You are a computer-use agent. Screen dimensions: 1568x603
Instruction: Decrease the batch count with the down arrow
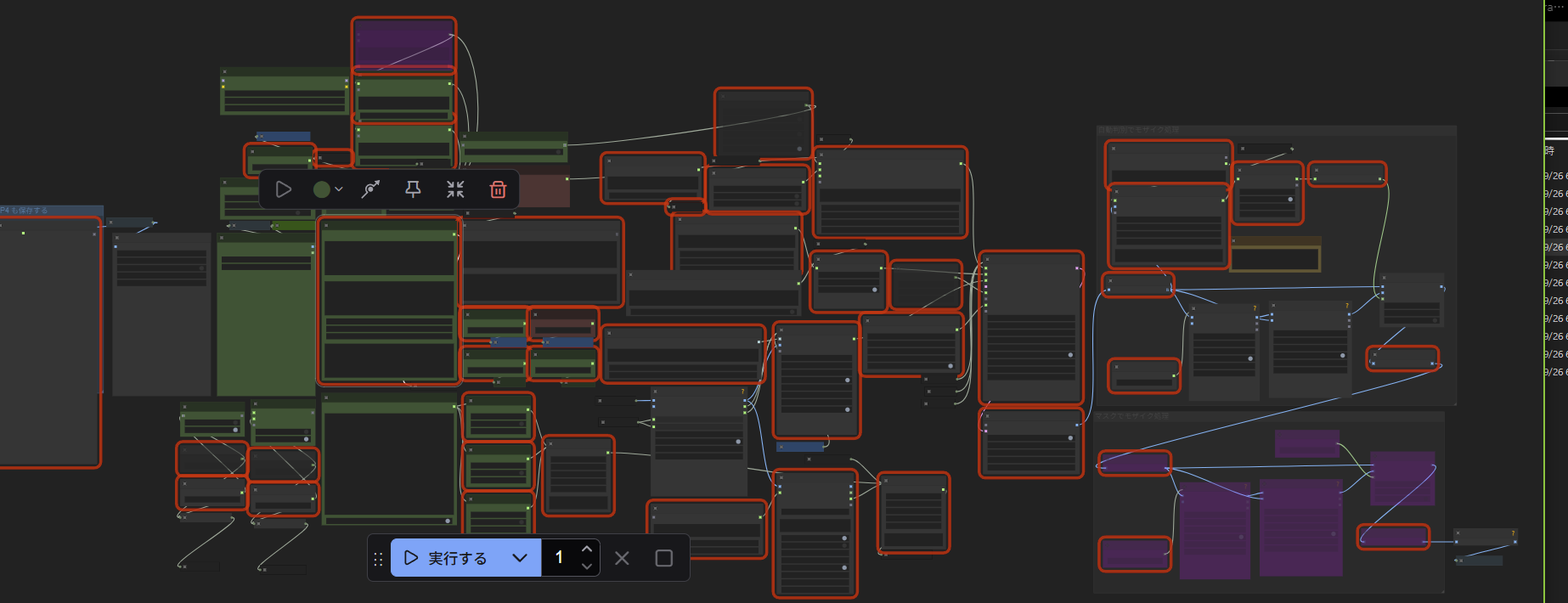click(587, 566)
